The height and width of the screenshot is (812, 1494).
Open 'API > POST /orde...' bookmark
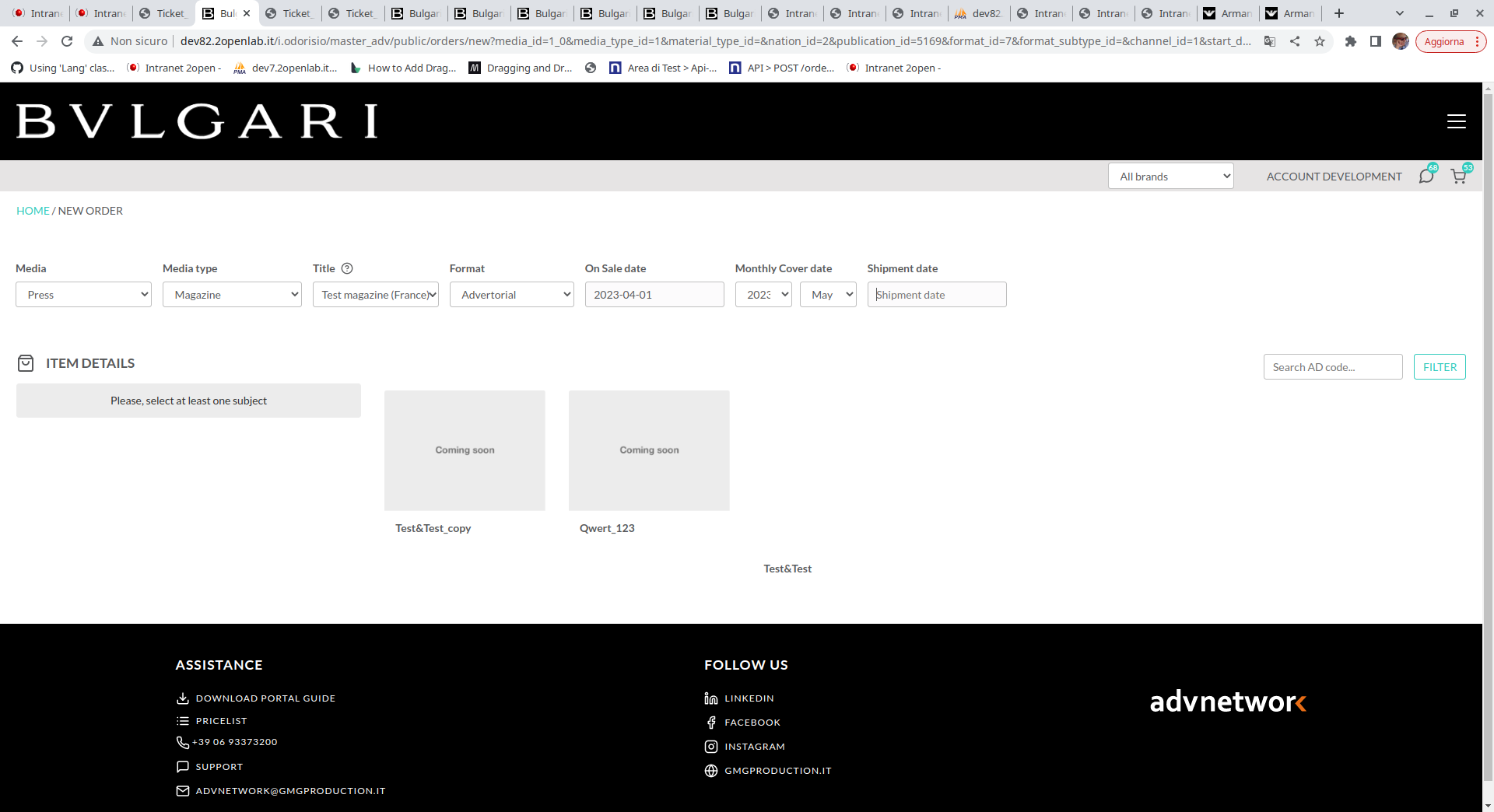tap(782, 68)
